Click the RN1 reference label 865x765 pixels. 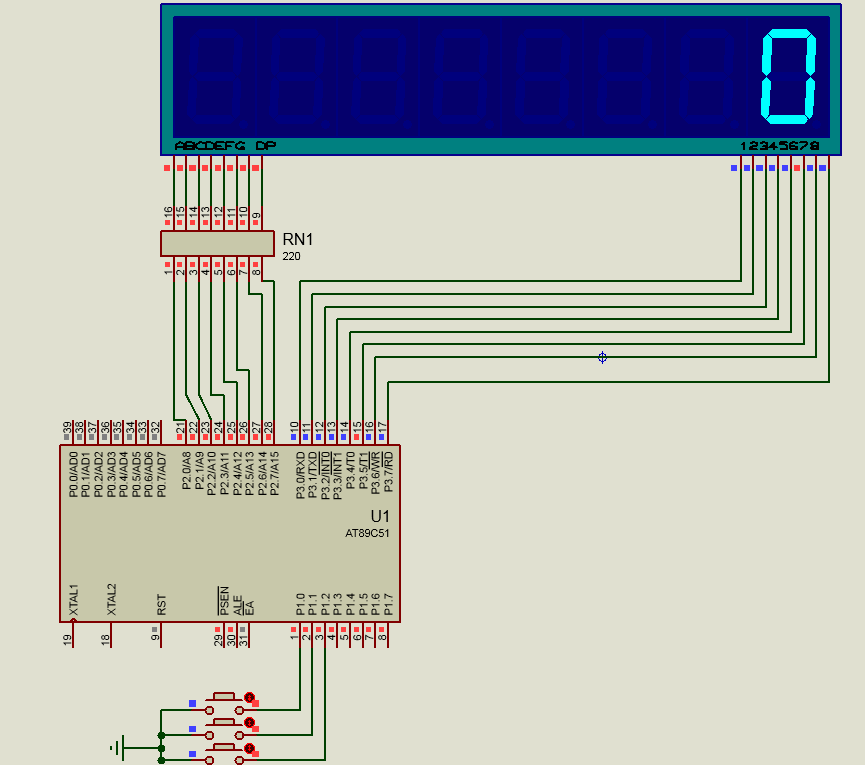(297, 239)
